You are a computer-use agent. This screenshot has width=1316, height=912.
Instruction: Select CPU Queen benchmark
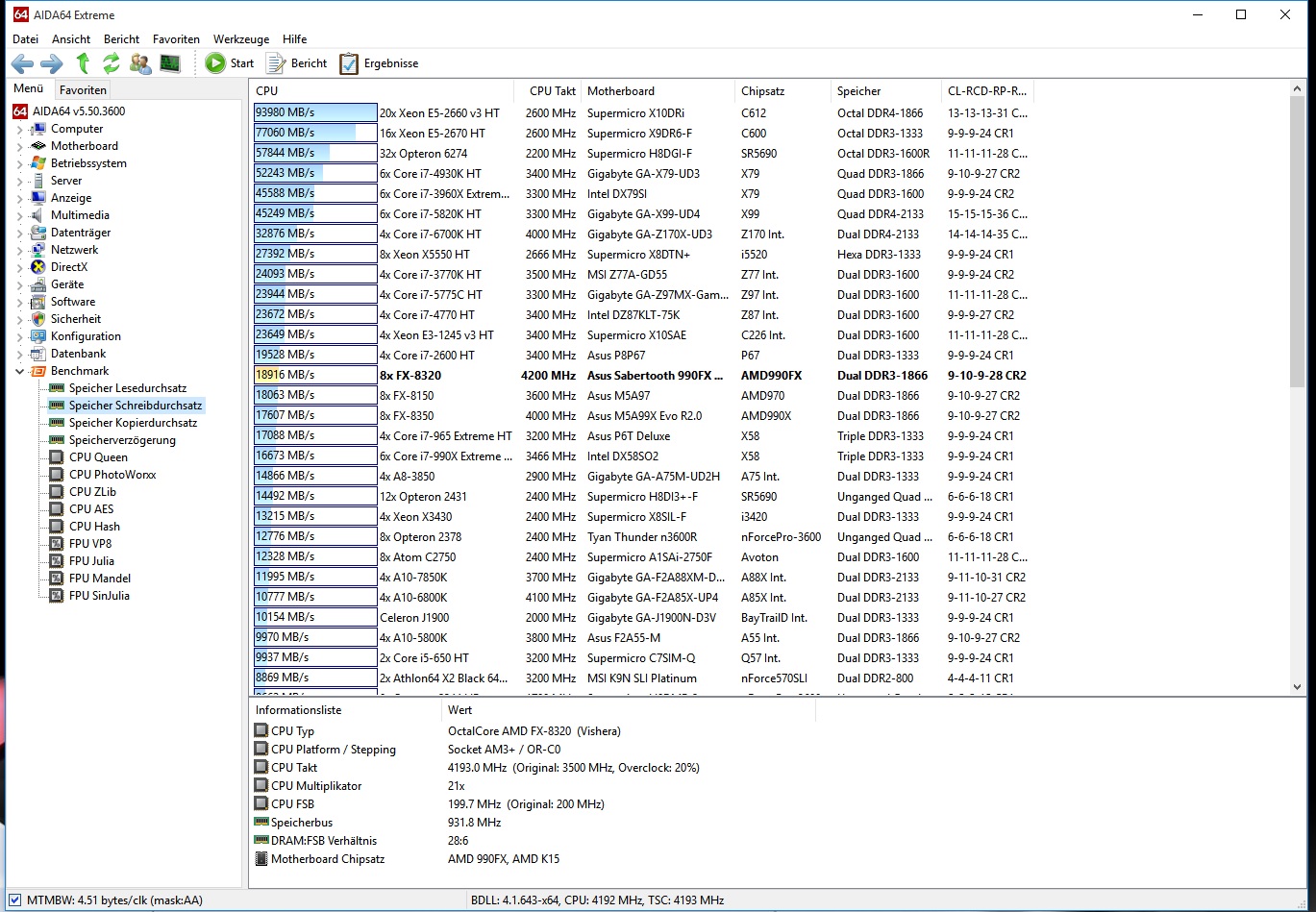pos(98,457)
